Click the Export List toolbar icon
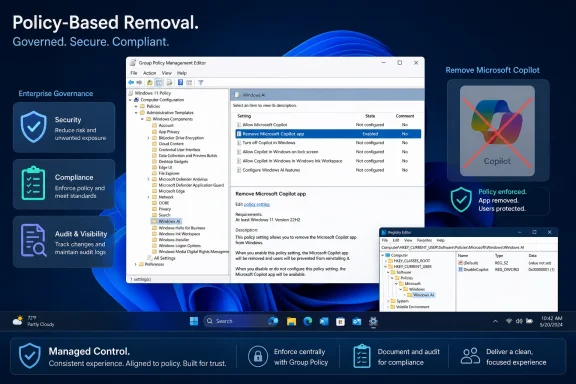 pyautogui.click(x=169, y=82)
